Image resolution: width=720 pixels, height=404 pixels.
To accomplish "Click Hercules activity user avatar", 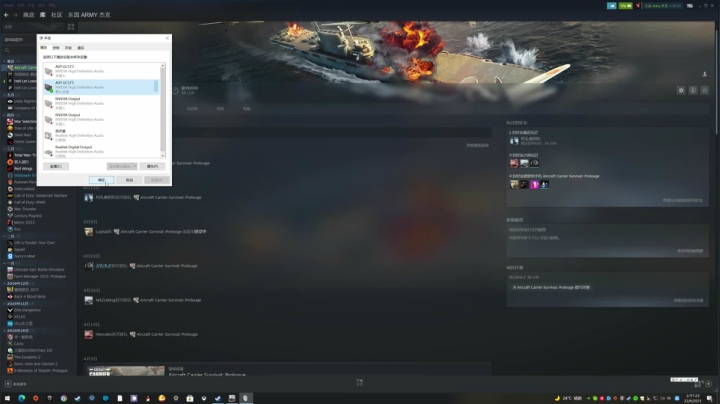I will (89, 334).
